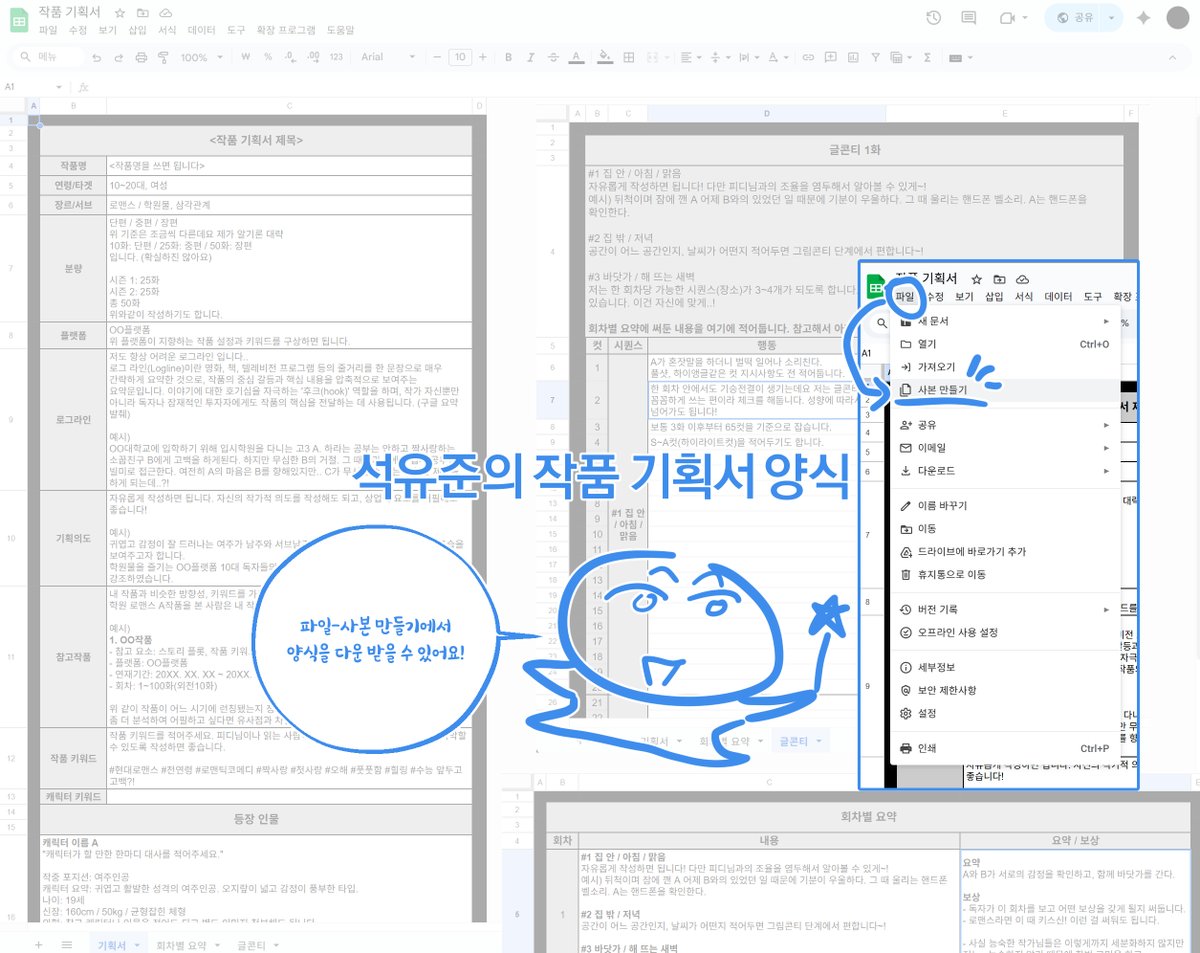1200x953 pixels.
Task: Open the 삽입 menu in main window
Action: coord(136,30)
